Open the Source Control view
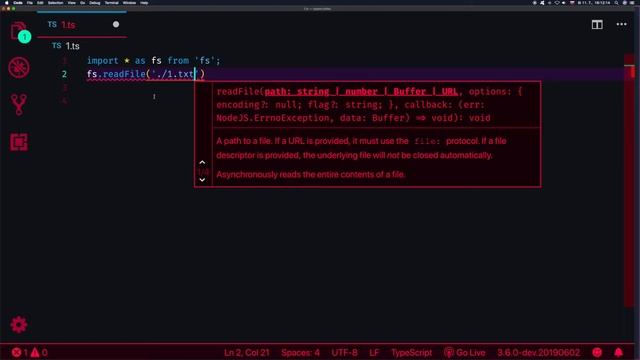The image size is (640, 360). point(19,104)
